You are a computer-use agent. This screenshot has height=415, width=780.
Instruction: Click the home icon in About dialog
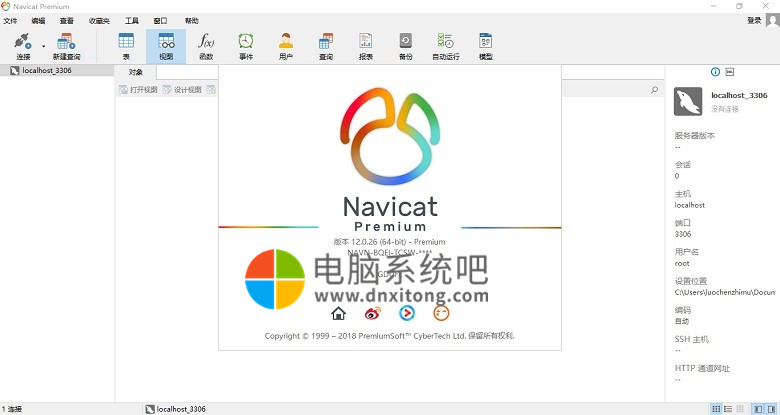pos(338,313)
